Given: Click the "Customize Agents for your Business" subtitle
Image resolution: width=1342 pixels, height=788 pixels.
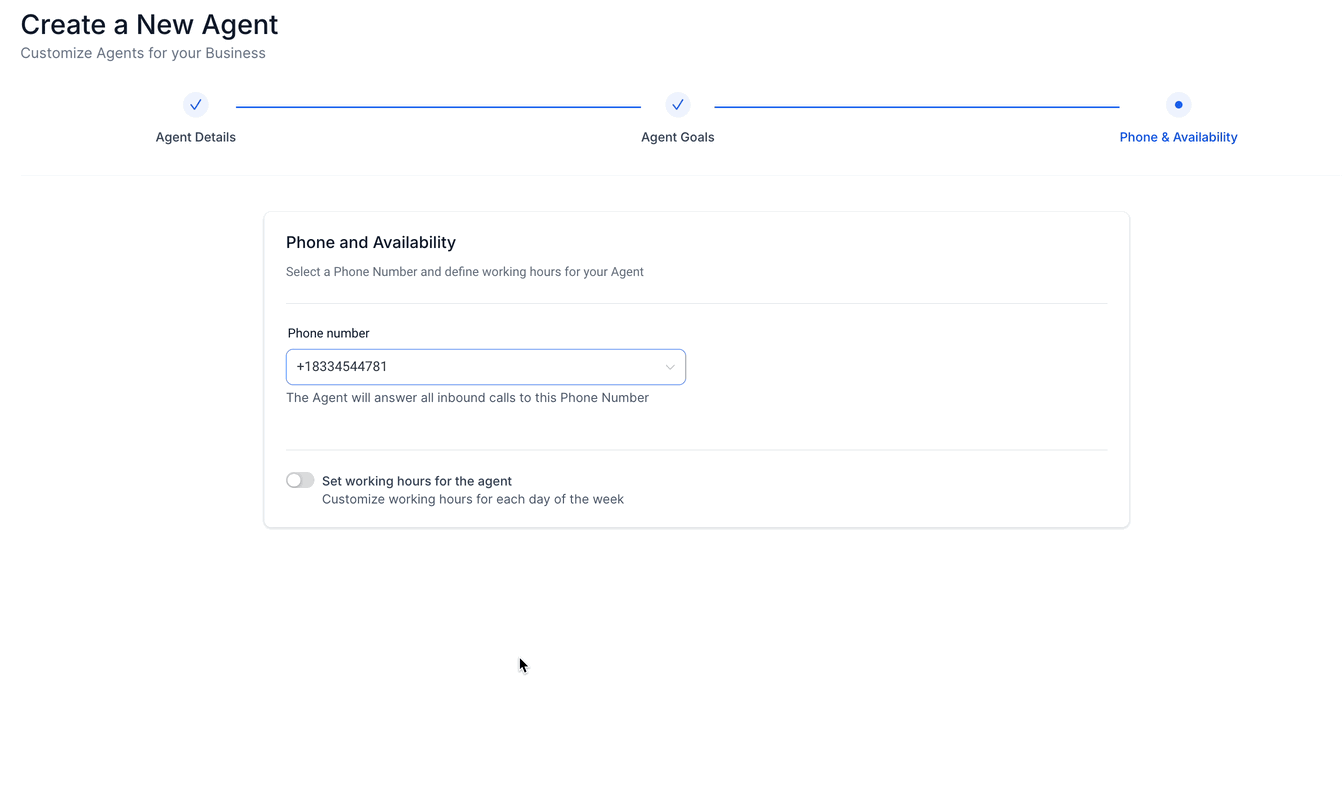Looking at the screenshot, I should 143,53.
